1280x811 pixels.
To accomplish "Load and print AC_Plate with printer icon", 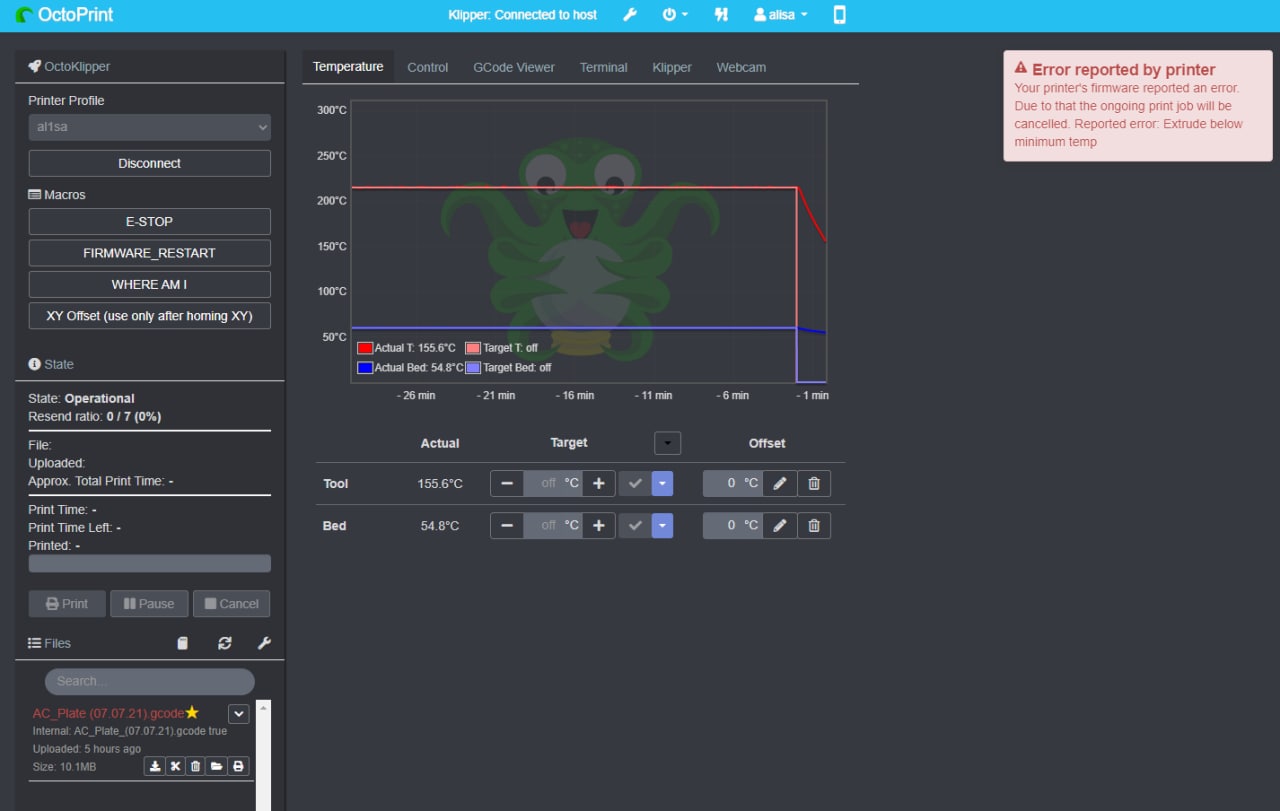I will point(238,766).
